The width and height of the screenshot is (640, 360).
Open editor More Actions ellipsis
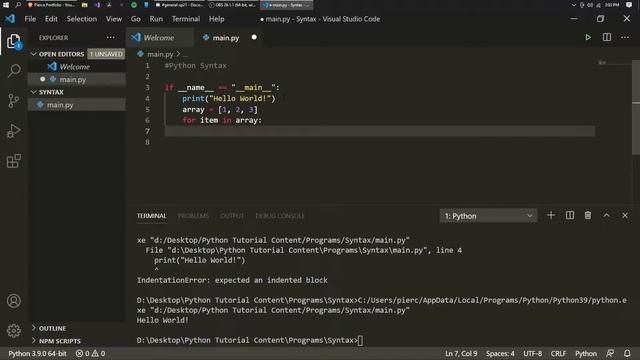pyautogui.click(x=625, y=38)
